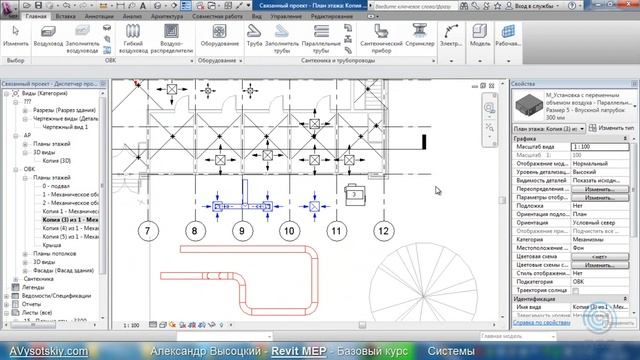Screen dimensions: 640x360
Task: Open the Главная ribbon tab
Action: pos(36,16)
